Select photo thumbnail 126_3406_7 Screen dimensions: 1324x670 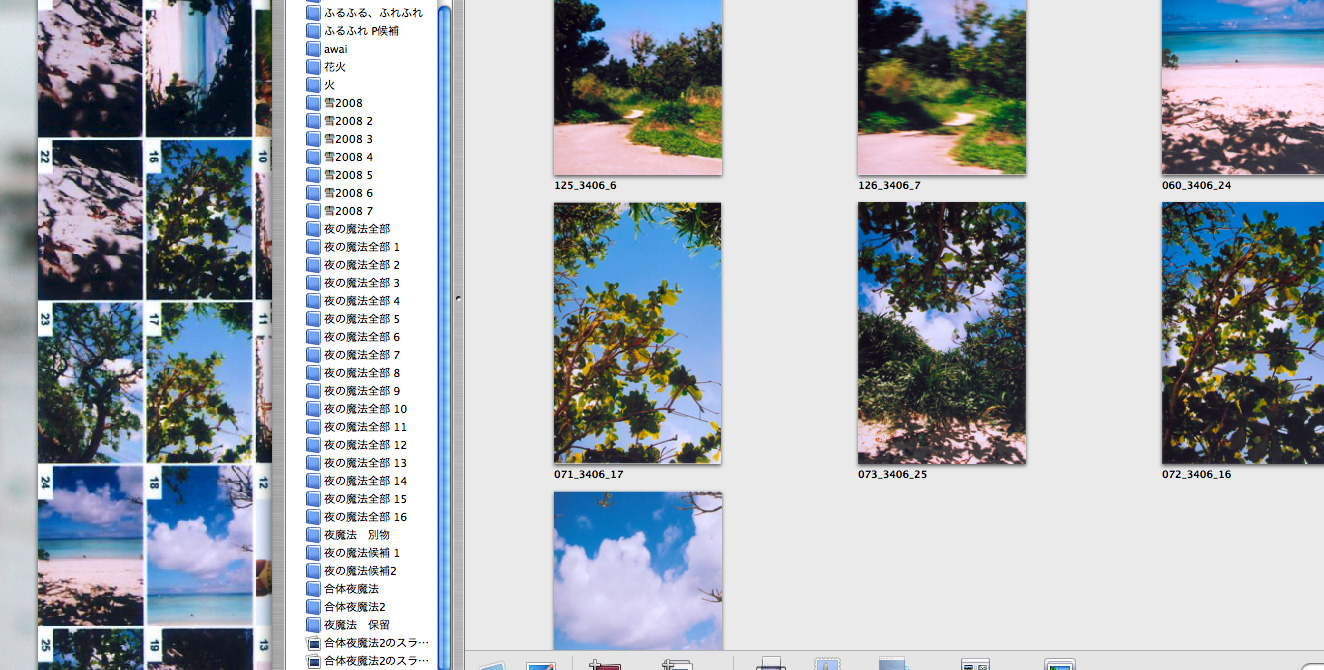(x=942, y=87)
